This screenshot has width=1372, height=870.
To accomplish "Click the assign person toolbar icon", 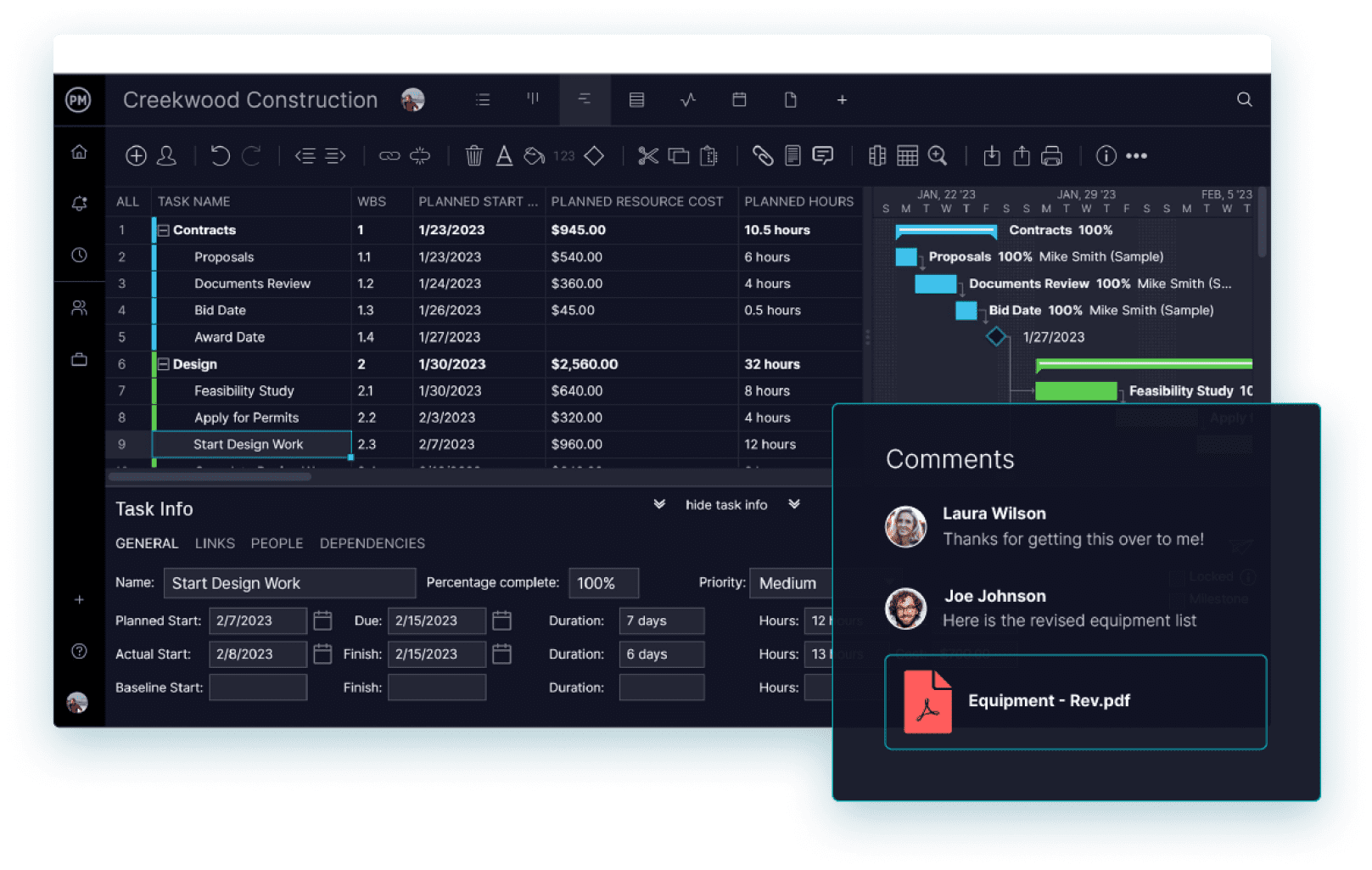I will pyautogui.click(x=167, y=155).
